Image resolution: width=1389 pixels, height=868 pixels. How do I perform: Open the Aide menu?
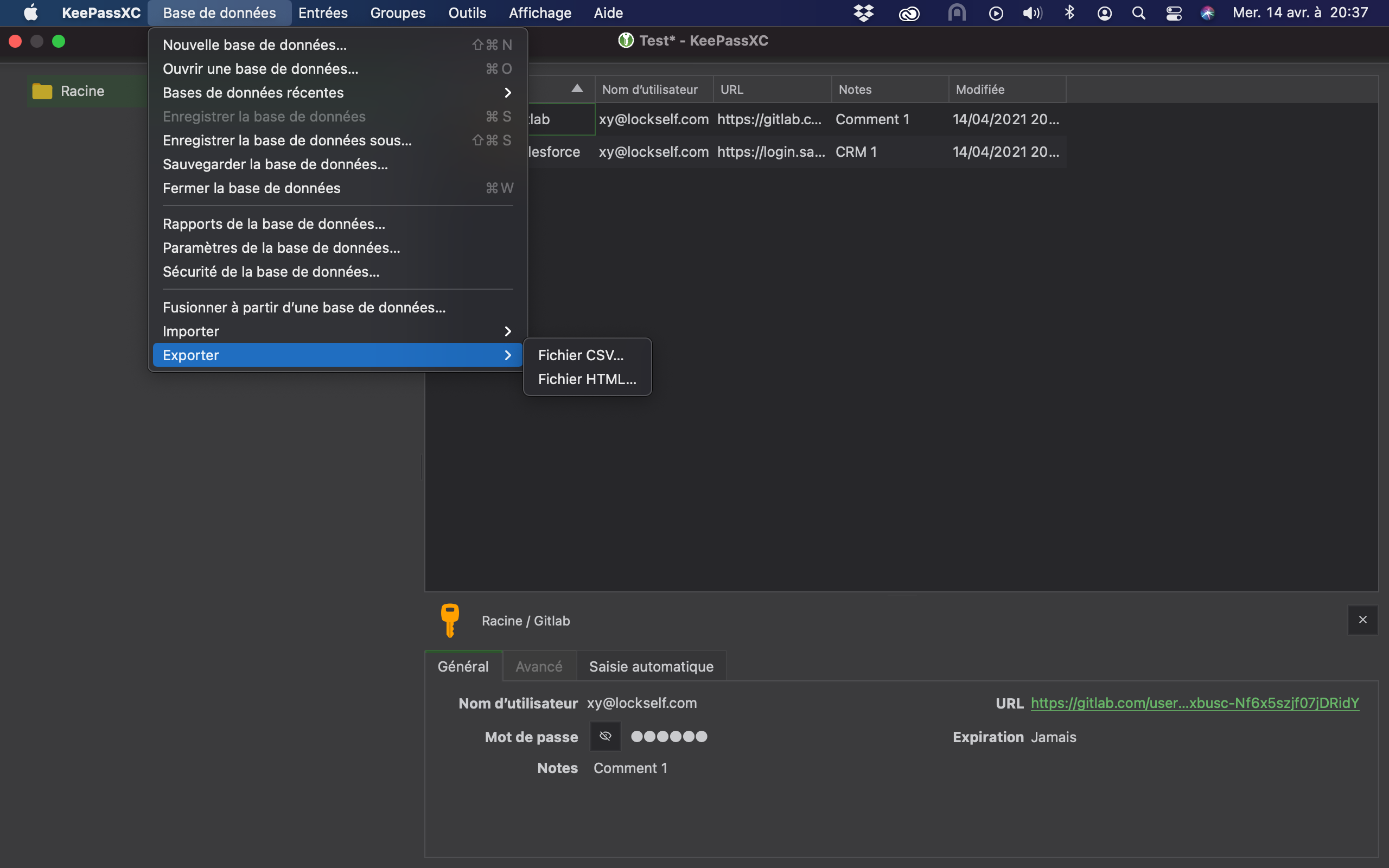[608, 12]
